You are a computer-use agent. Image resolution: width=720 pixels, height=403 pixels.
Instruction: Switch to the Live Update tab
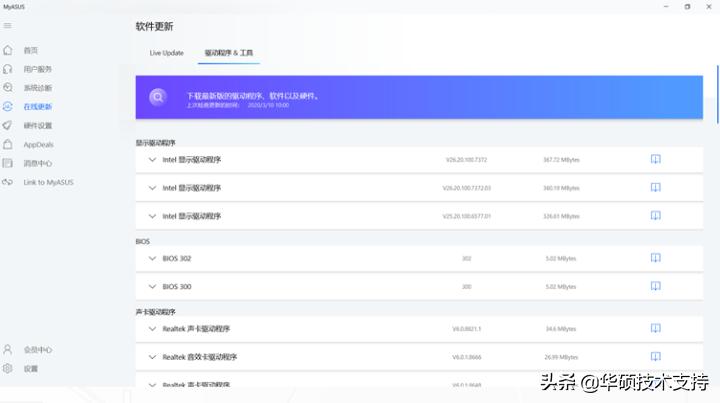pyautogui.click(x=166, y=53)
